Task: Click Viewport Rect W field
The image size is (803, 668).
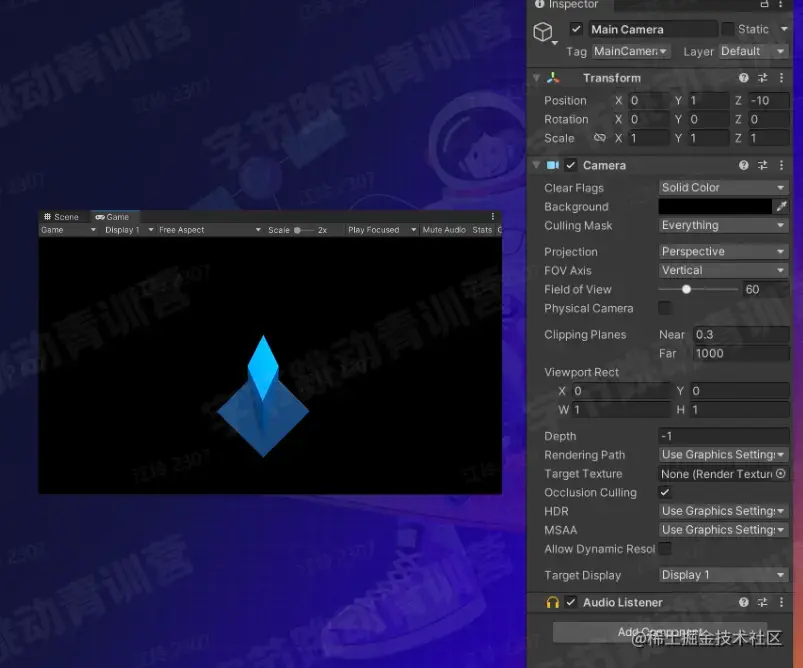Action: coord(621,410)
